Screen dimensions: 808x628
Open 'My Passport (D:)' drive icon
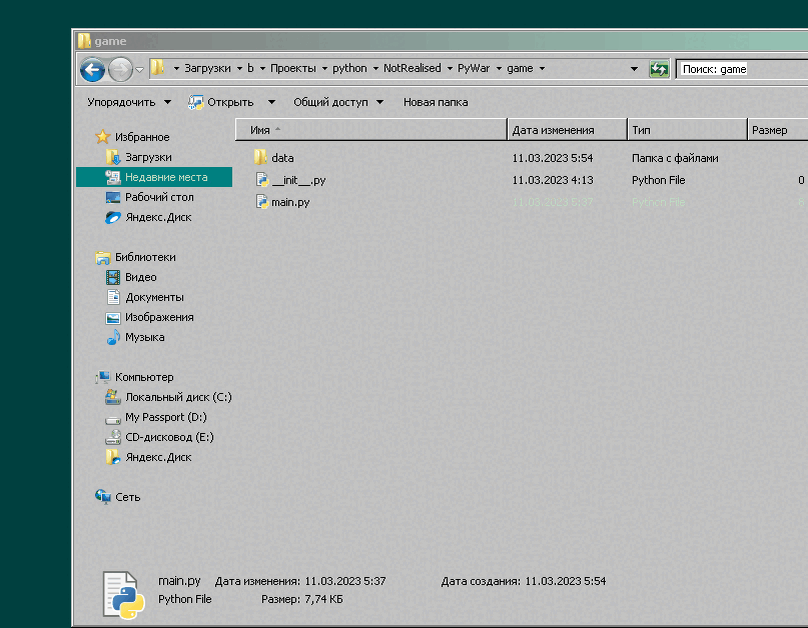tap(113, 419)
